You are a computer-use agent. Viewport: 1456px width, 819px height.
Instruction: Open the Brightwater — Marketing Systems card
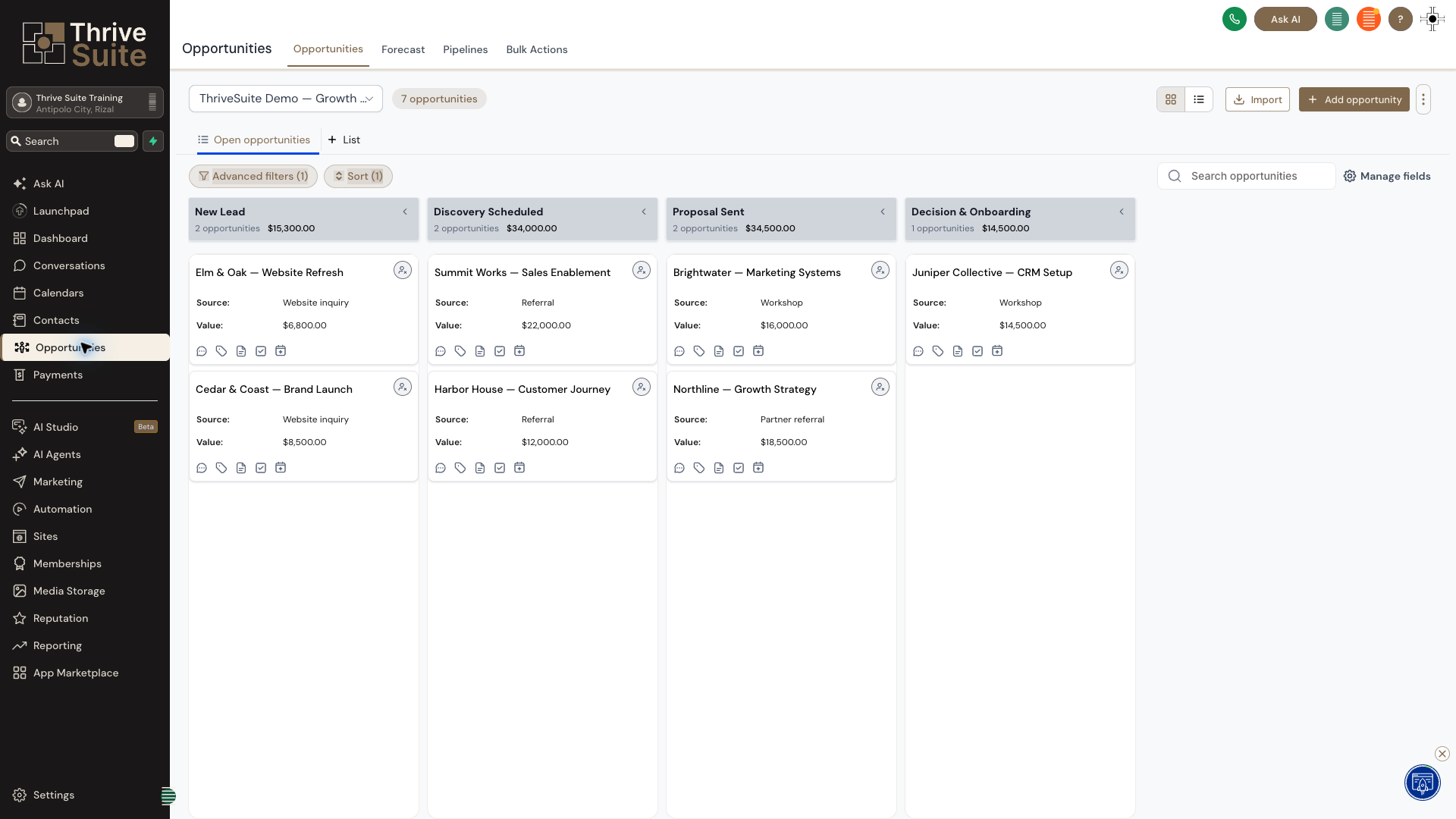[x=781, y=309]
